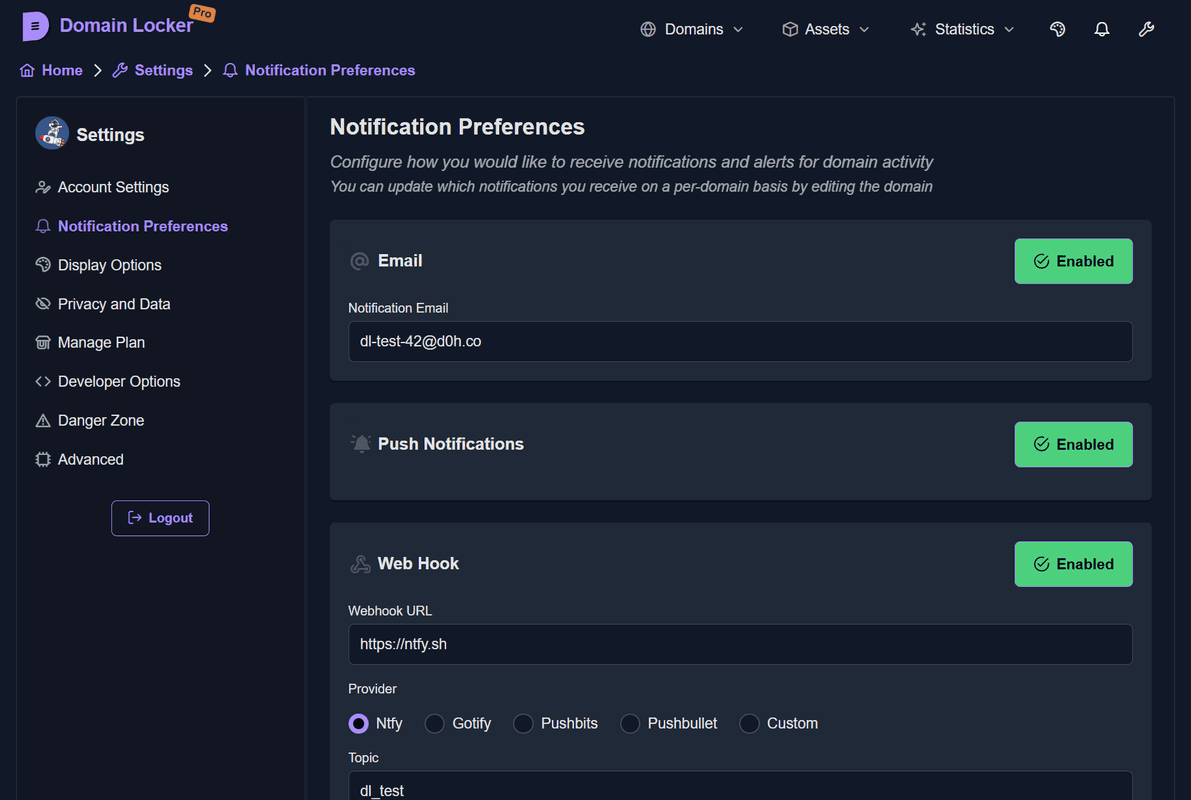Toggle the Push Notifications Enabled button

(x=1073, y=444)
